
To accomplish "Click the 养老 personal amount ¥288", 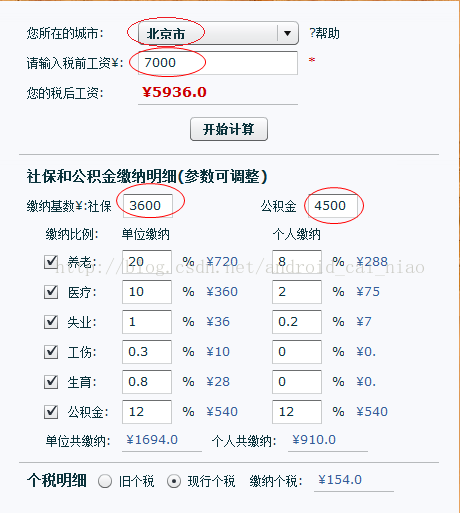I will [372, 262].
